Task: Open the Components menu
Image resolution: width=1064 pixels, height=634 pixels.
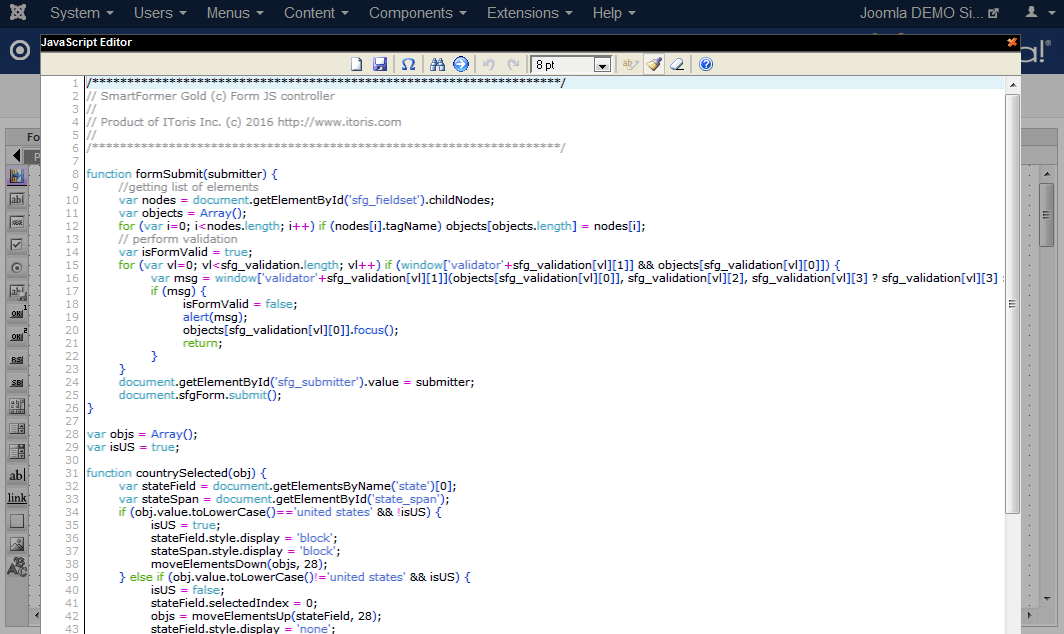Action: click(x=417, y=13)
